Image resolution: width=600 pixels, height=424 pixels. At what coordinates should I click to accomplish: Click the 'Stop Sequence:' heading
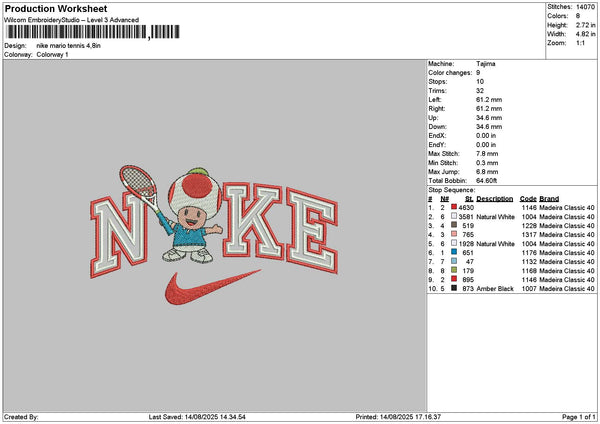tap(452, 190)
